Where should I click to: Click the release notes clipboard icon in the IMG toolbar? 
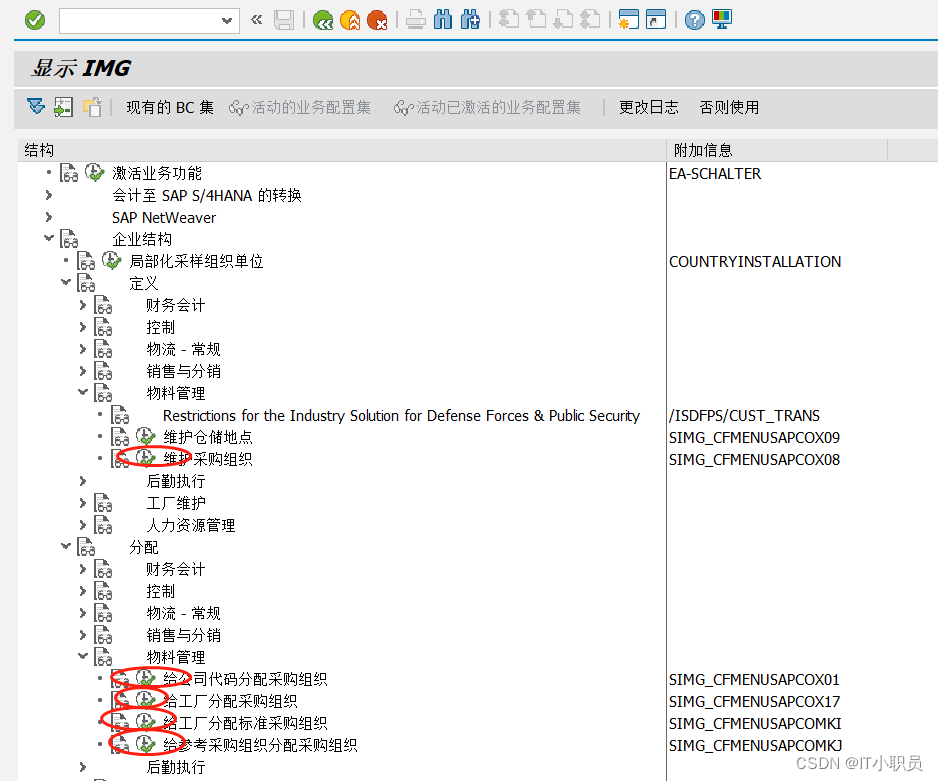[x=92, y=107]
